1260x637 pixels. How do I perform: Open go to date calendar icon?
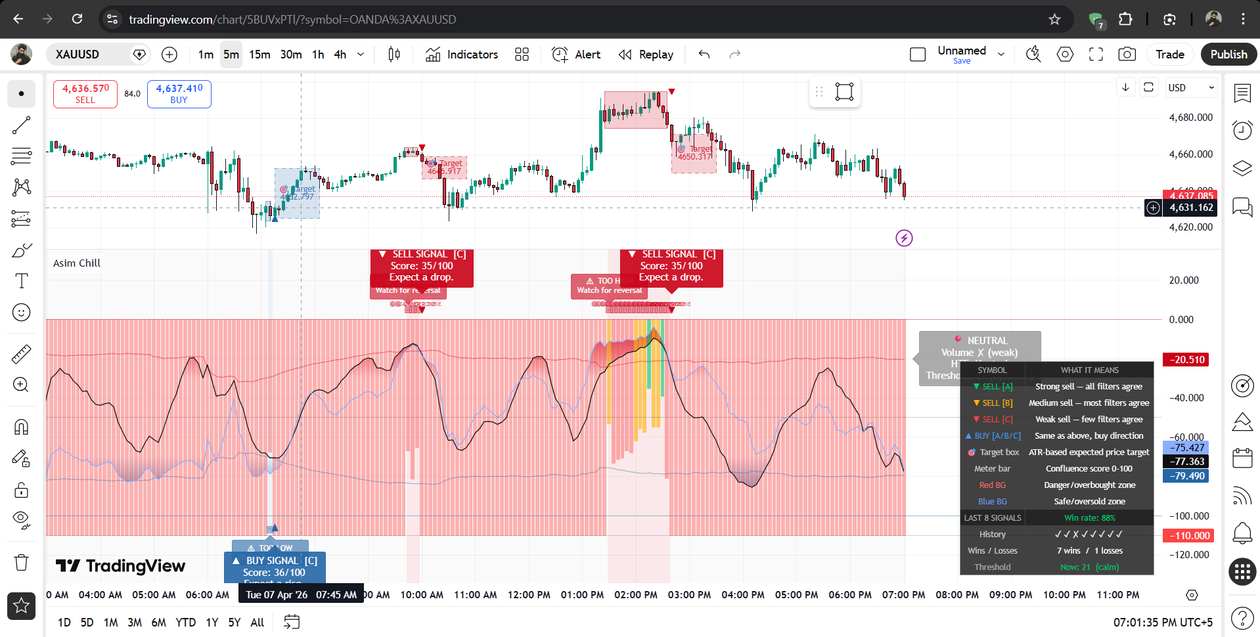pos(291,622)
